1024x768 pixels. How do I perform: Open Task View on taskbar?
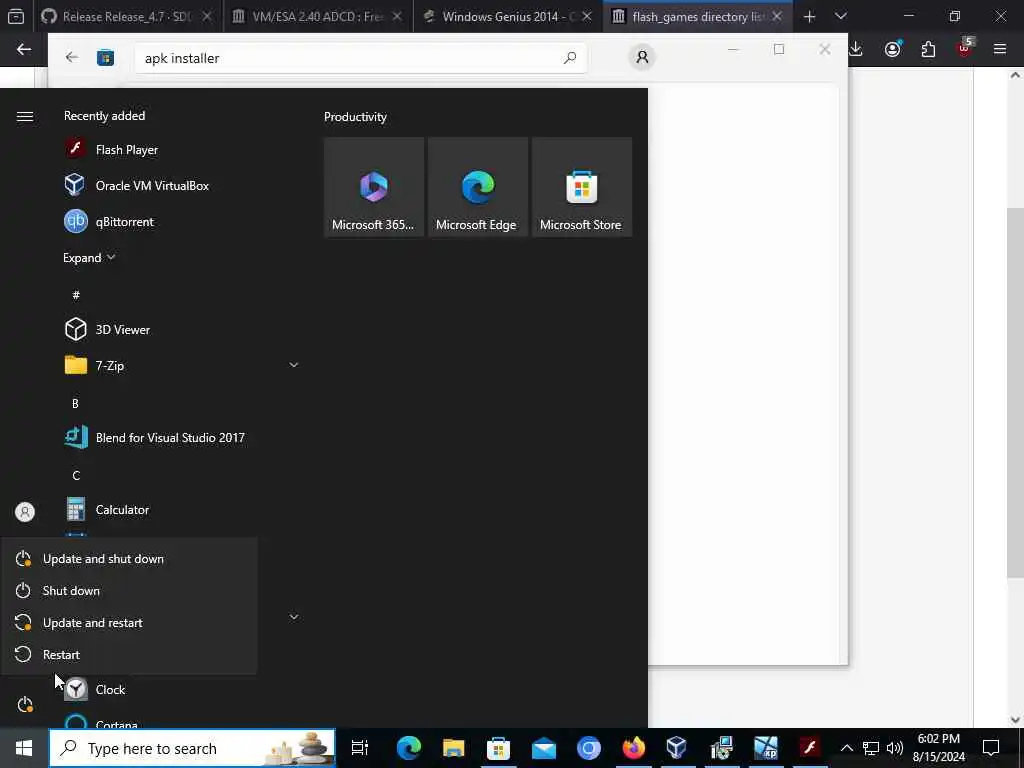click(x=360, y=748)
